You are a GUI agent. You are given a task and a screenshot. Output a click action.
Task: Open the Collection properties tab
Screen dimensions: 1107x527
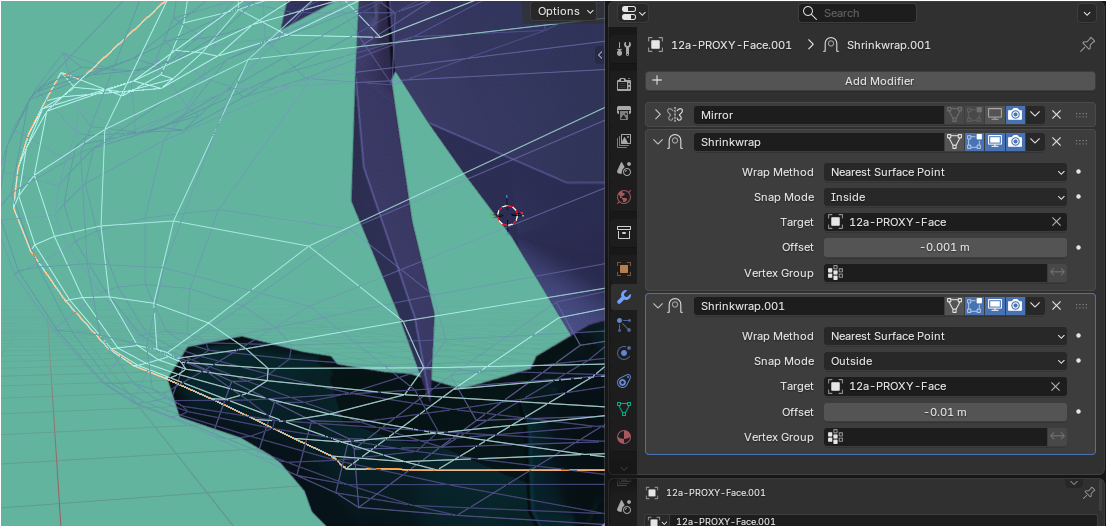624,232
